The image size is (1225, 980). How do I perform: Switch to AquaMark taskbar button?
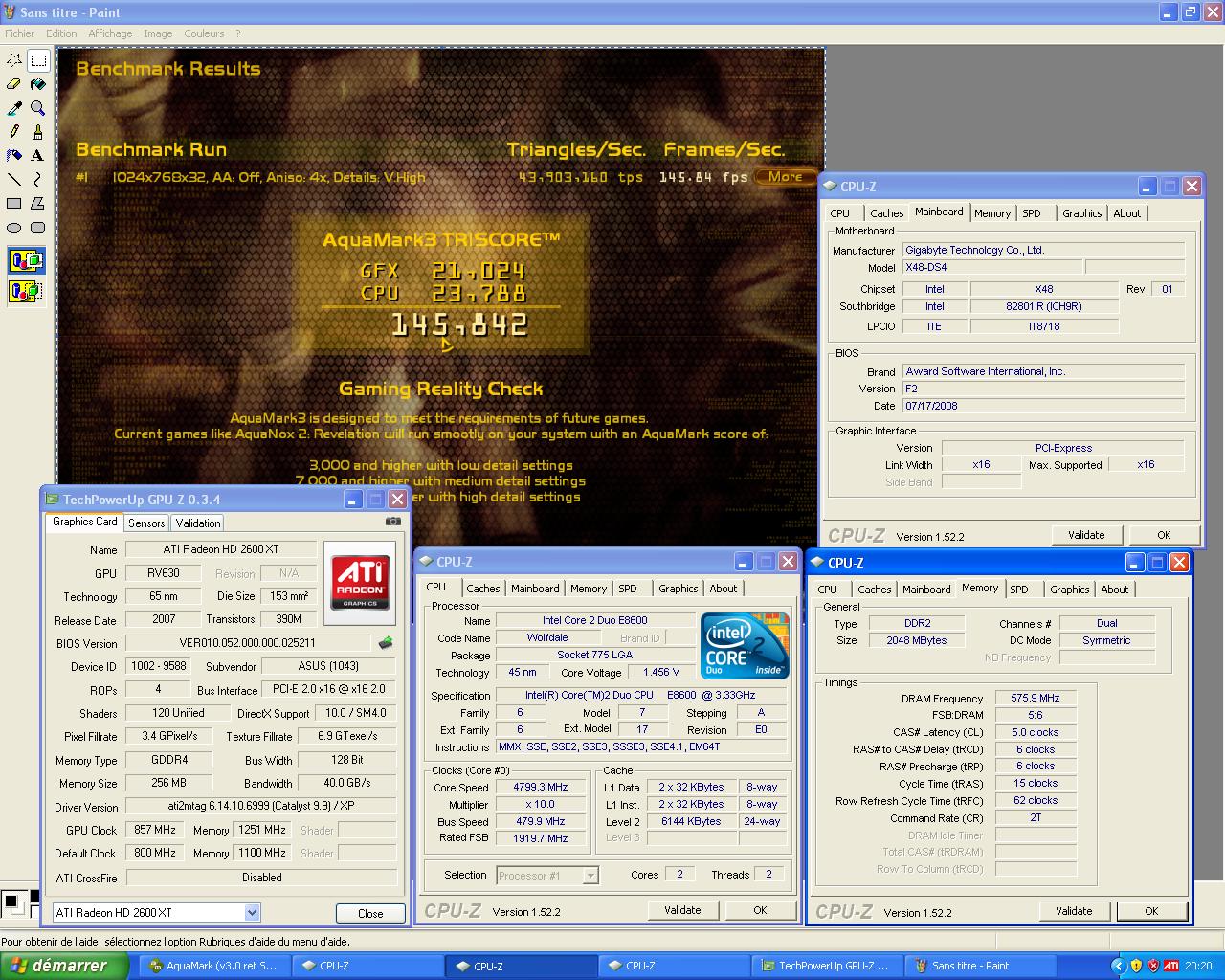(214, 966)
